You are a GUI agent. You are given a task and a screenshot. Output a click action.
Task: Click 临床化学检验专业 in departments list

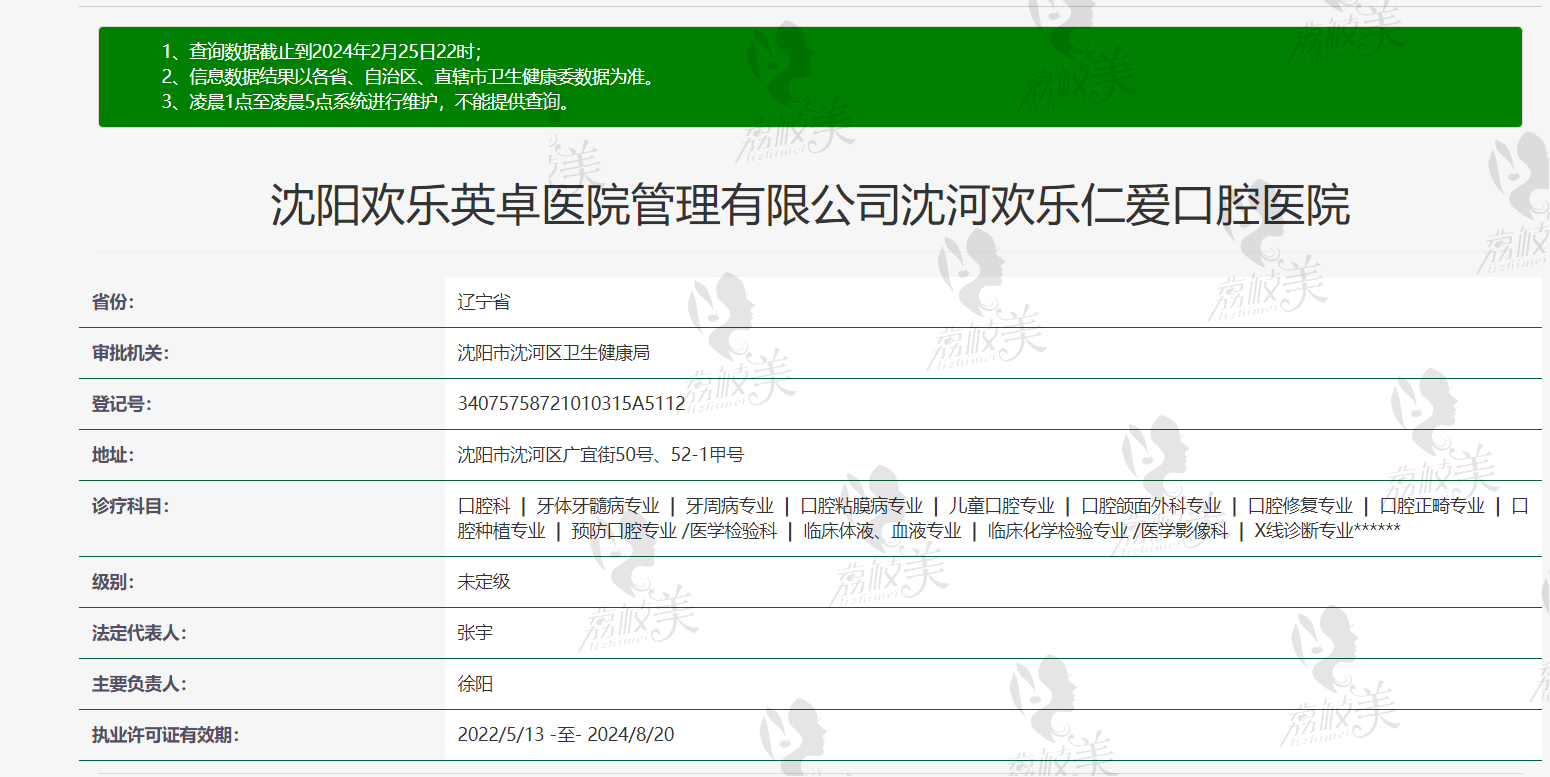pyautogui.click(x=1058, y=531)
